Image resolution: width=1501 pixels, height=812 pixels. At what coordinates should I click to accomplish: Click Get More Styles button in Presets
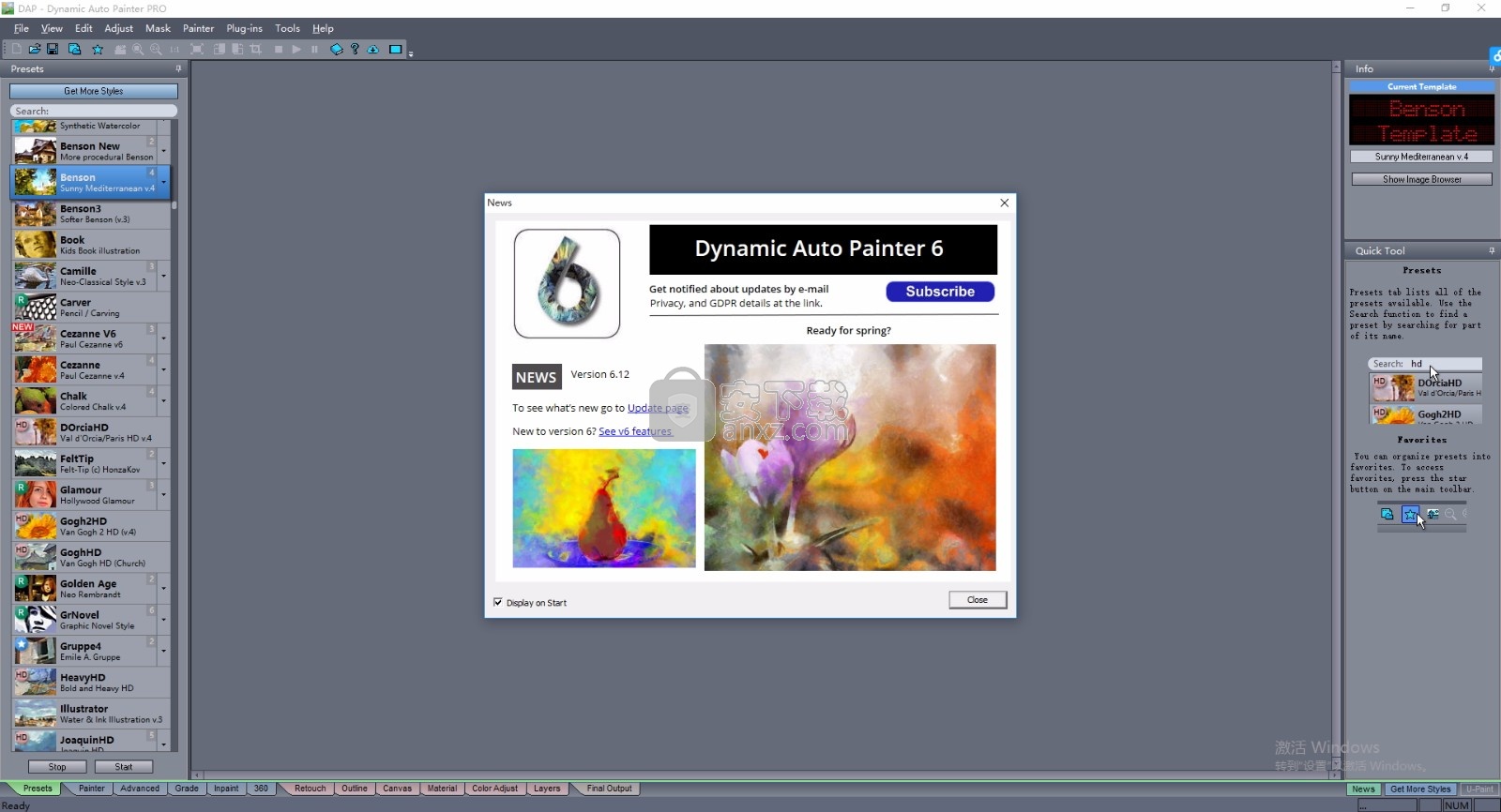[x=94, y=91]
